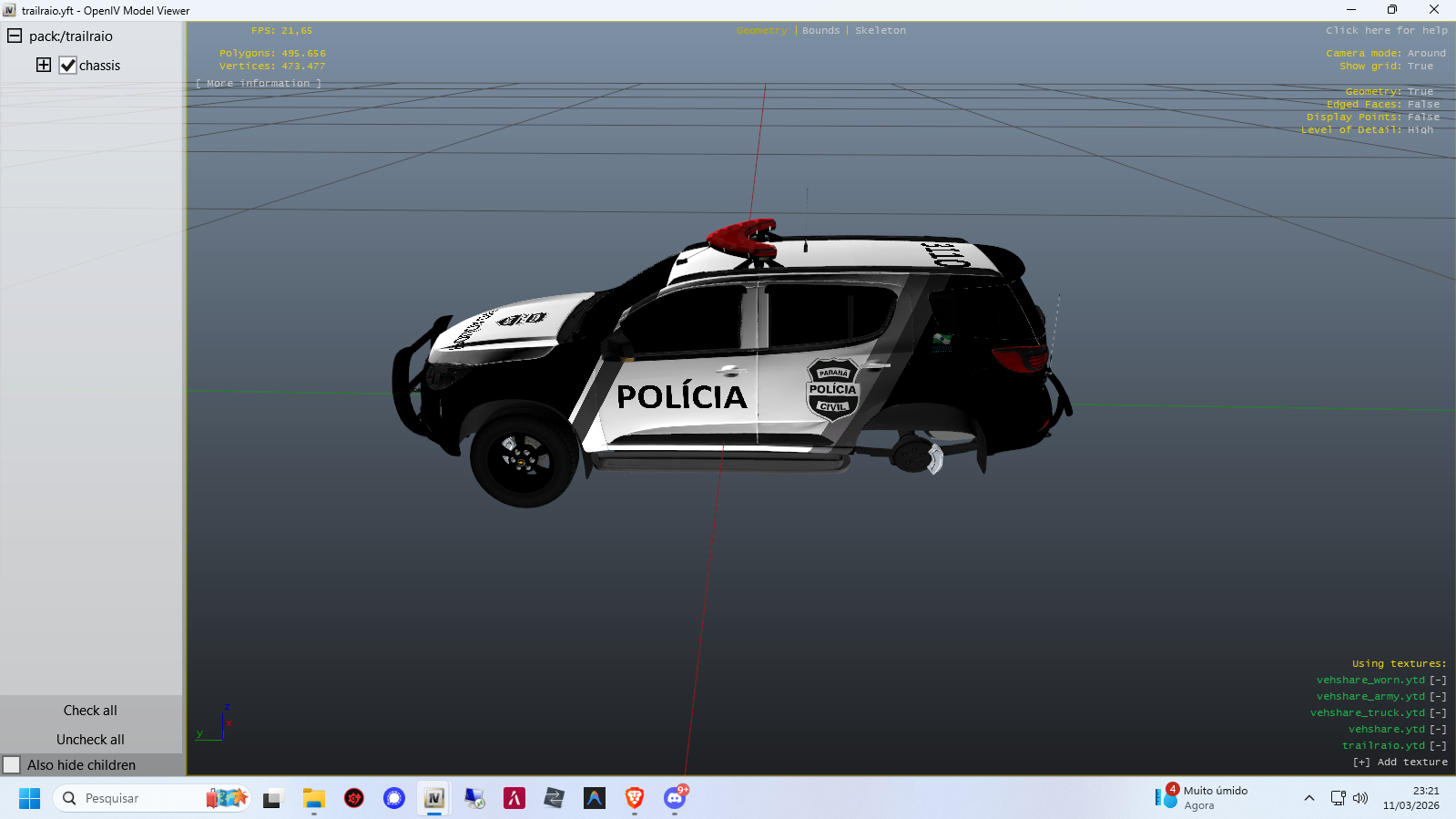Click the Uncheck all button
Screen dimensions: 1456x819
click(x=90, y=740)
